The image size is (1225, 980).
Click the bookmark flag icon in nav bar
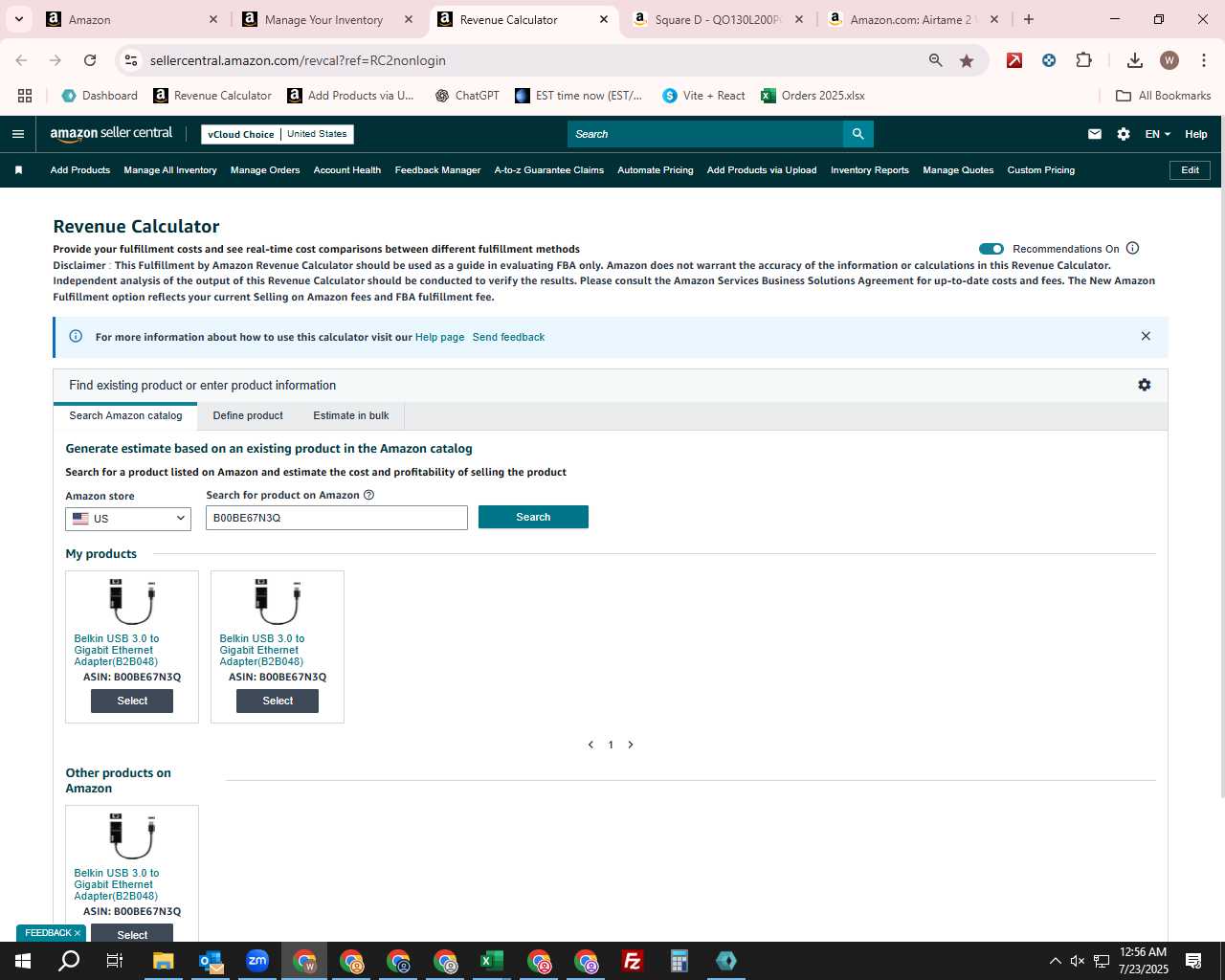(18, 170)
